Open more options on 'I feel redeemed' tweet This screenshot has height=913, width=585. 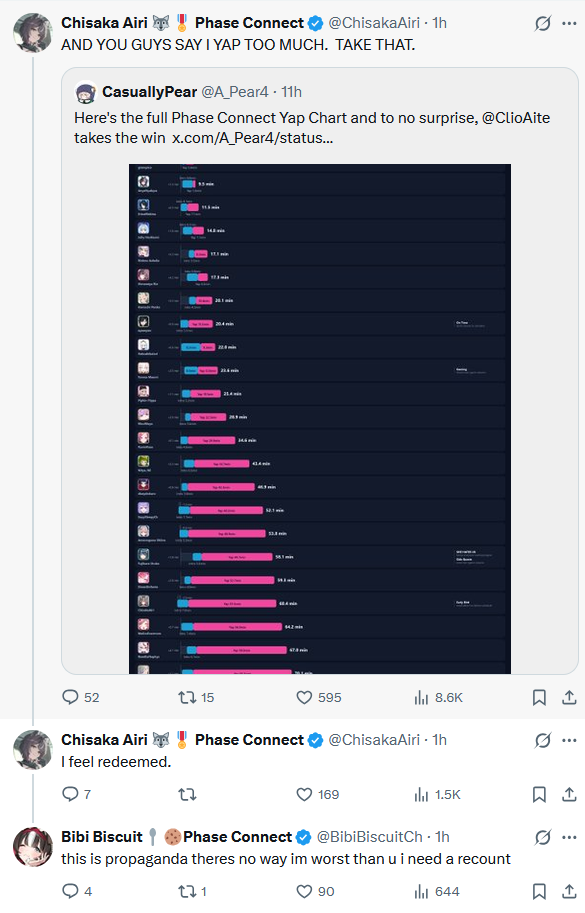[569, 740]
